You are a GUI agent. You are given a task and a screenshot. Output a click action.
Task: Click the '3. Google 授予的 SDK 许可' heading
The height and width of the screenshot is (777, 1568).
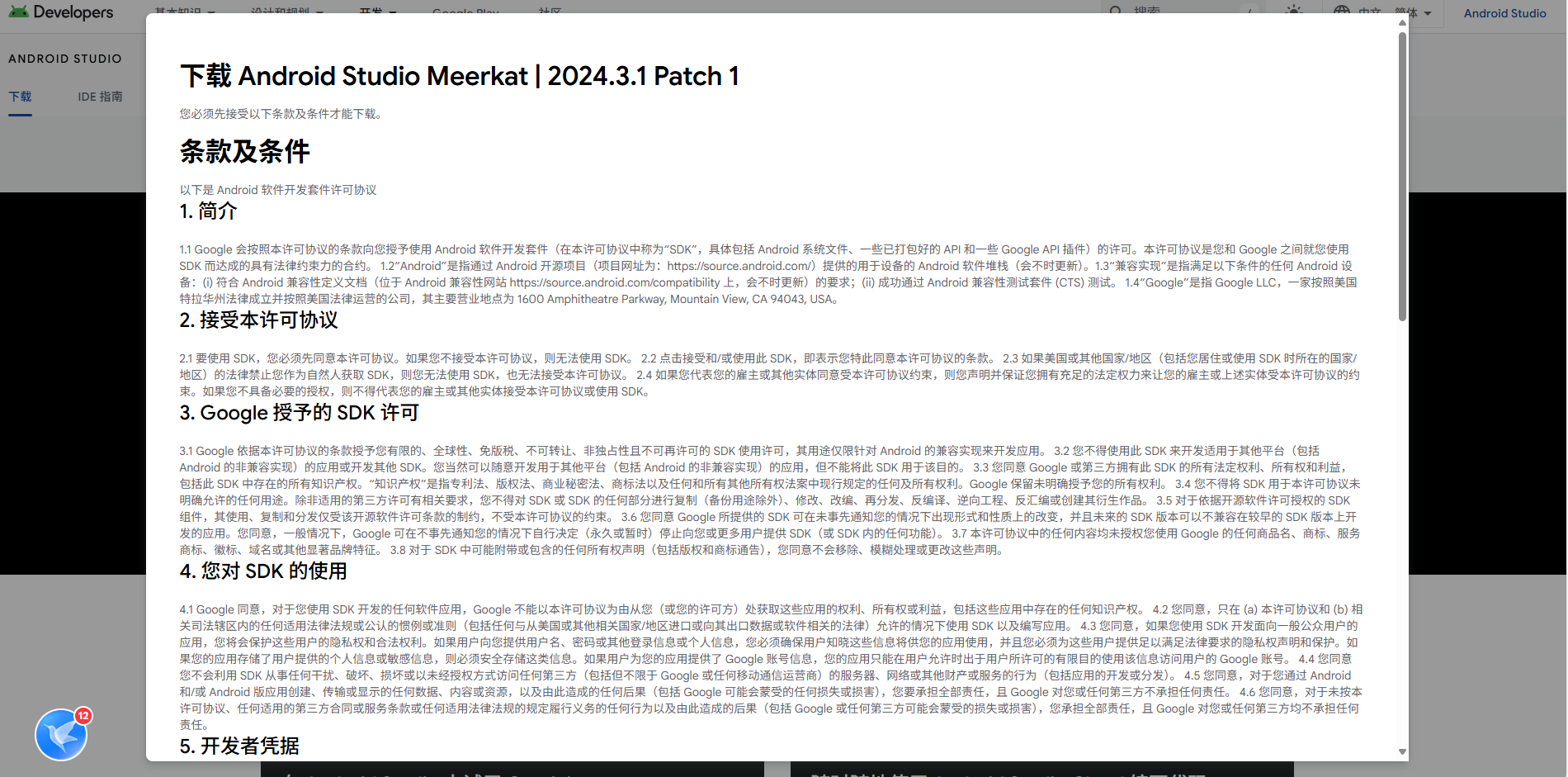300,413
